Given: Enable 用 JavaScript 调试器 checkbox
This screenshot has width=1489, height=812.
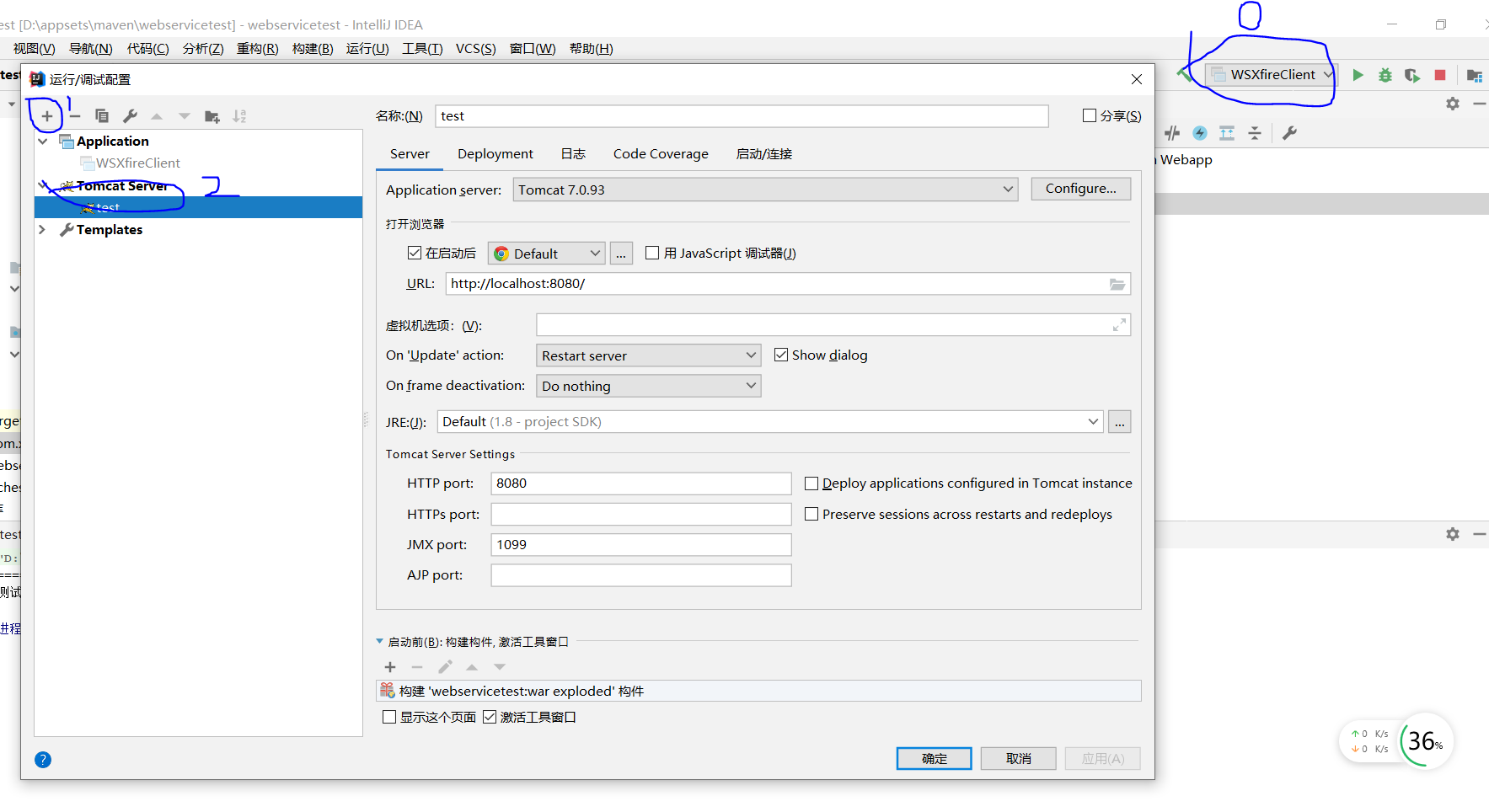Looking at the screenshot, I should tap(652, 253).
